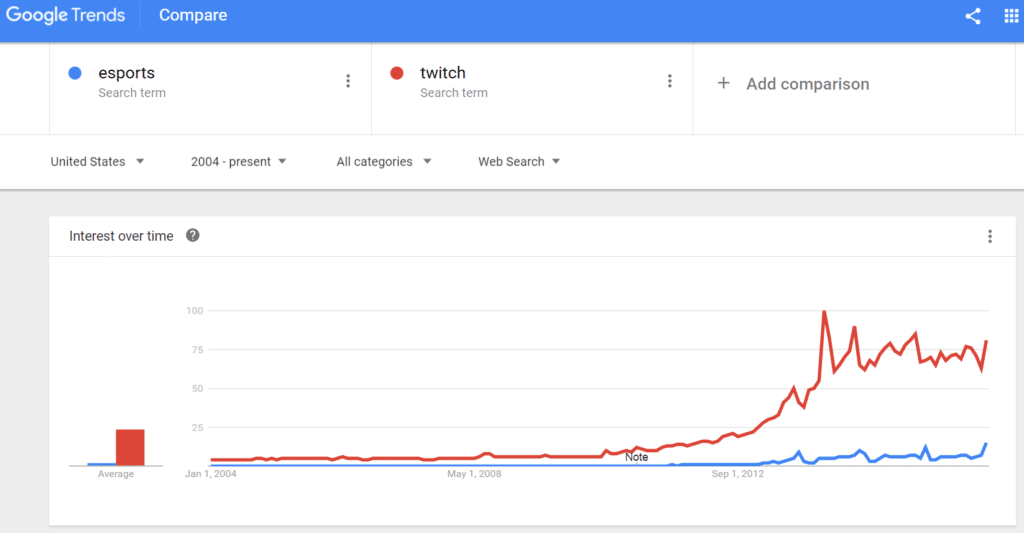
Task: Open the Google apps grid icon
Action: click(x=1011, y=16)
